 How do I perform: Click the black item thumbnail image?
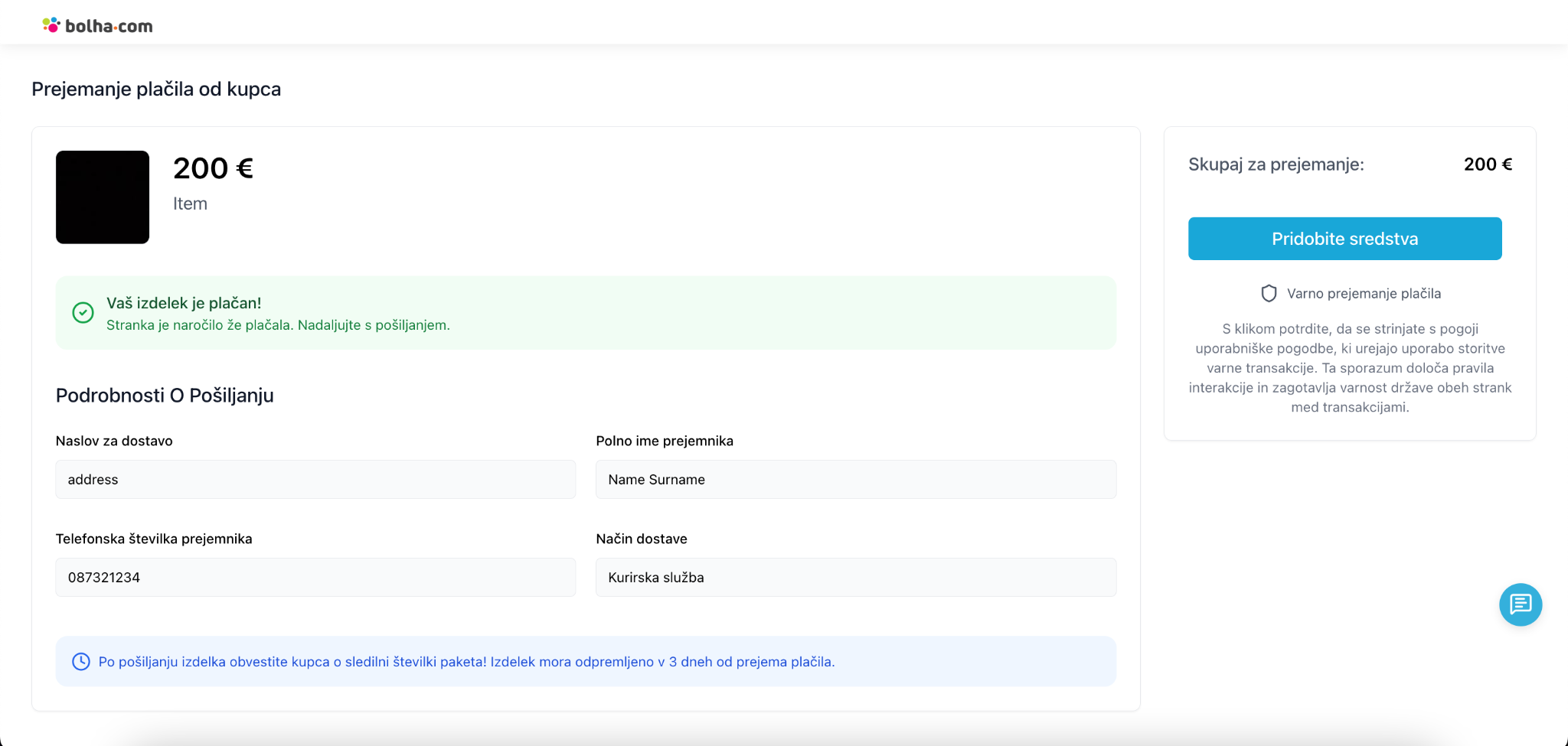[103, 197]
